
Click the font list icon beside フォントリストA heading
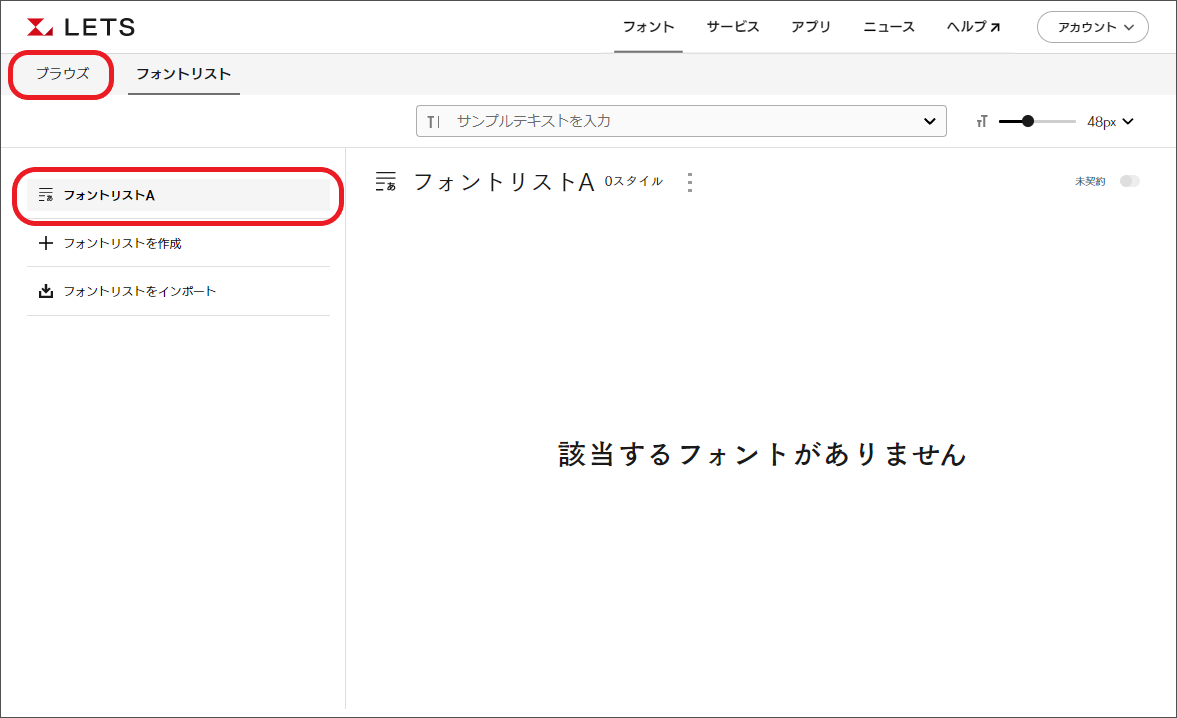[x=386, y=181]
